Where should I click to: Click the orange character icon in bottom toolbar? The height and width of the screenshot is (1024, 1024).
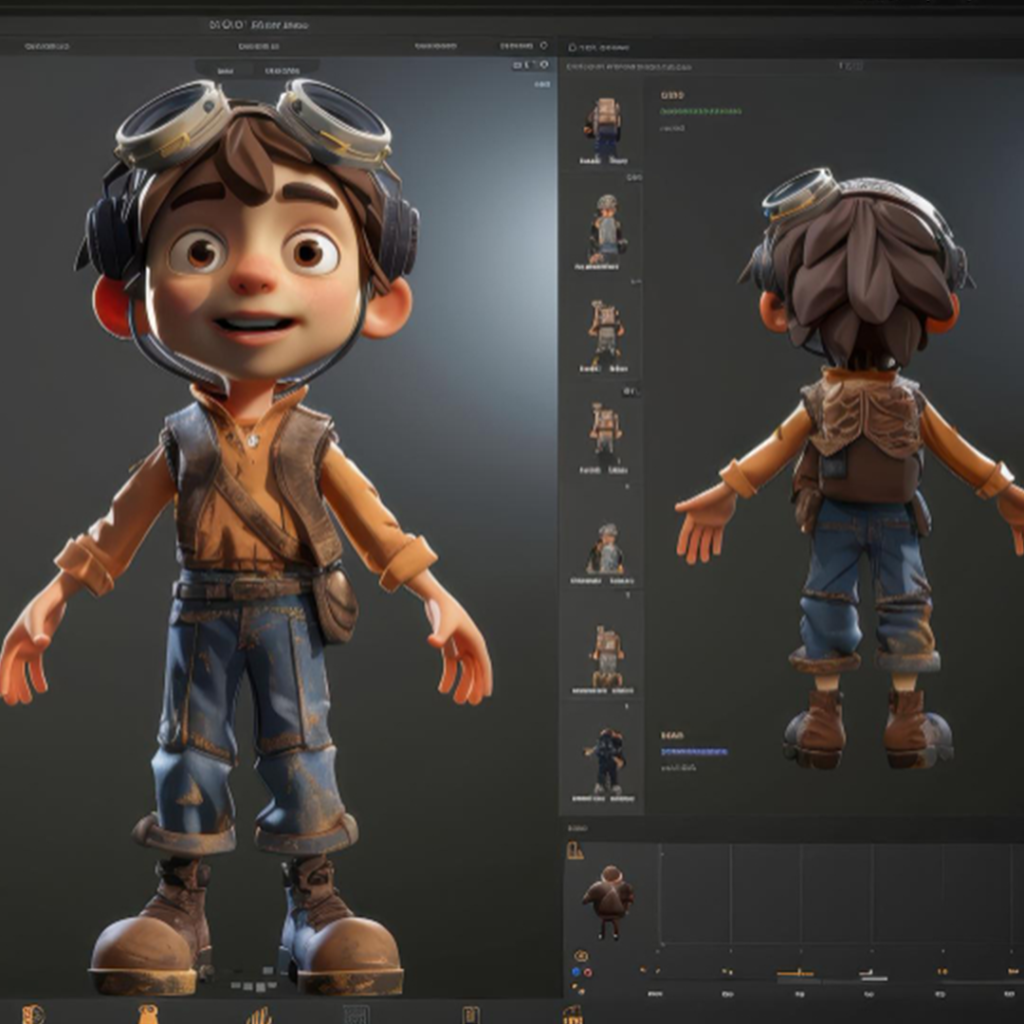[x=148, y=1014]
